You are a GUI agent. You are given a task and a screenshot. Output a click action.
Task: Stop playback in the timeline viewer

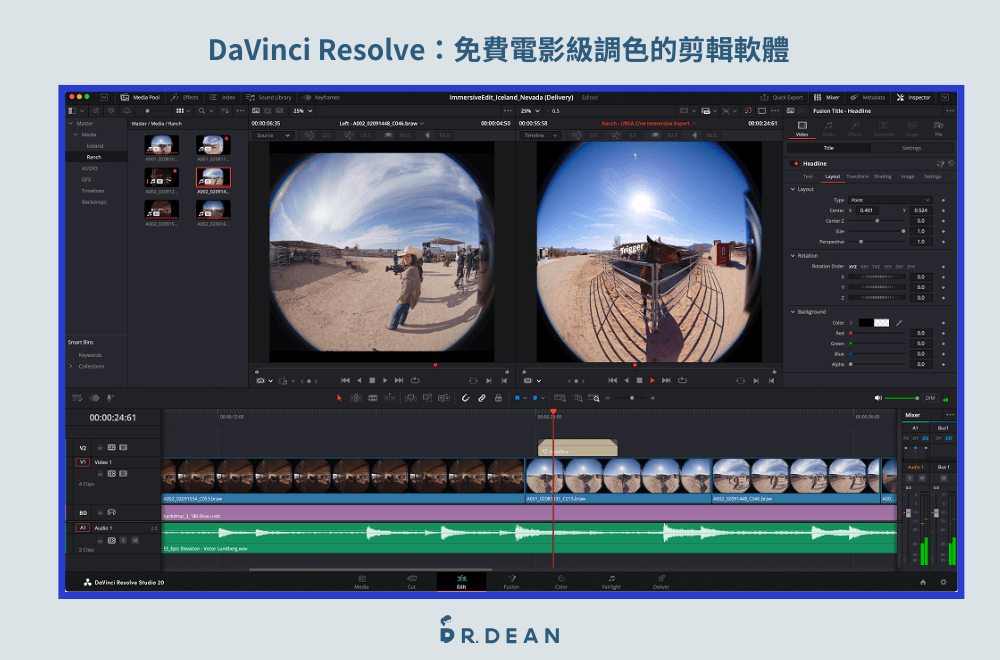tap(640, 381)
